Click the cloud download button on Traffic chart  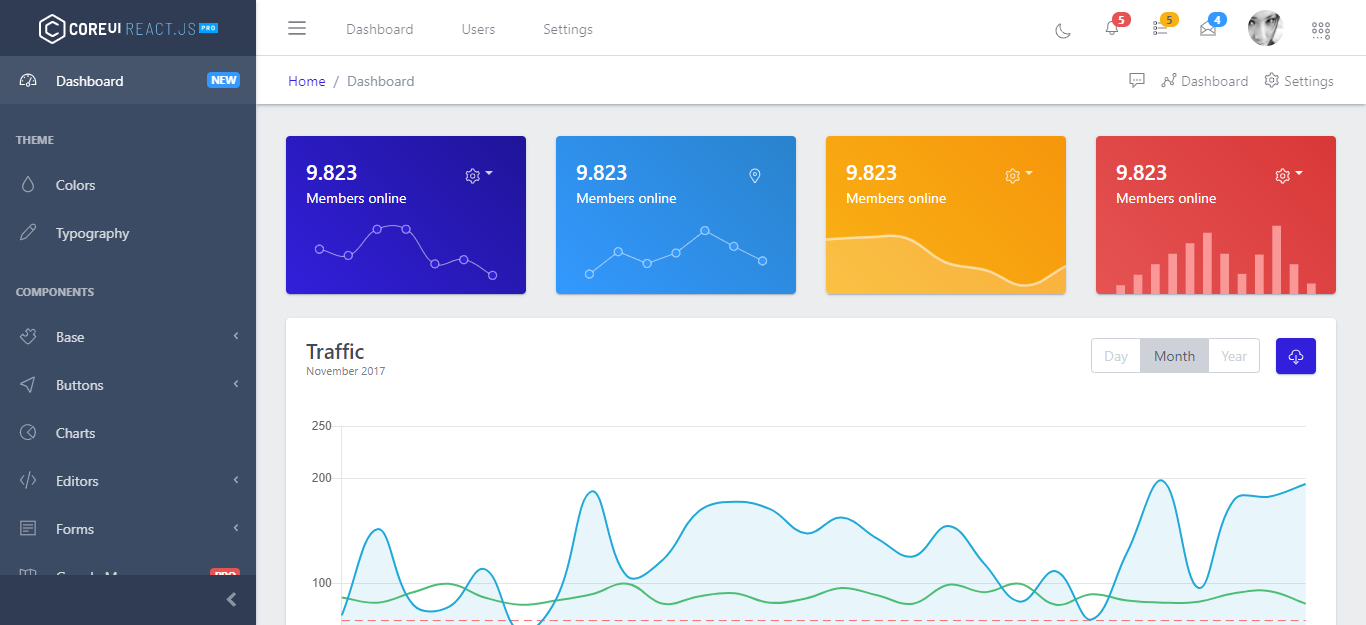pos(1295,355)
